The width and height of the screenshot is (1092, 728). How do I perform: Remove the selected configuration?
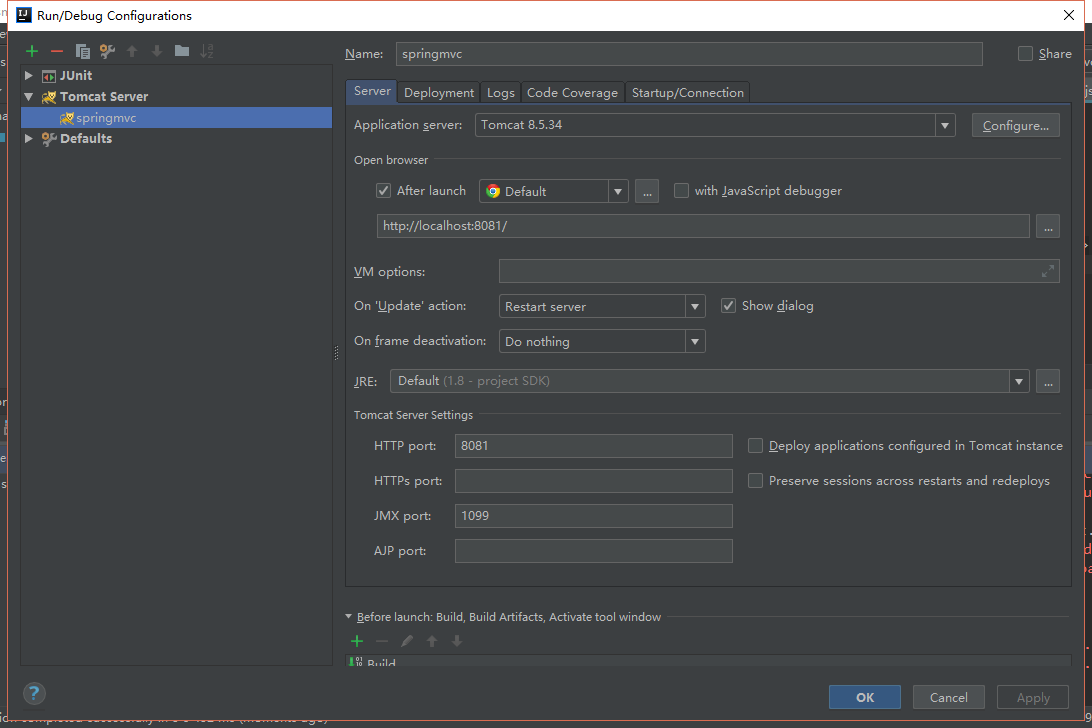pyautogui.click(x=57, y=51)
